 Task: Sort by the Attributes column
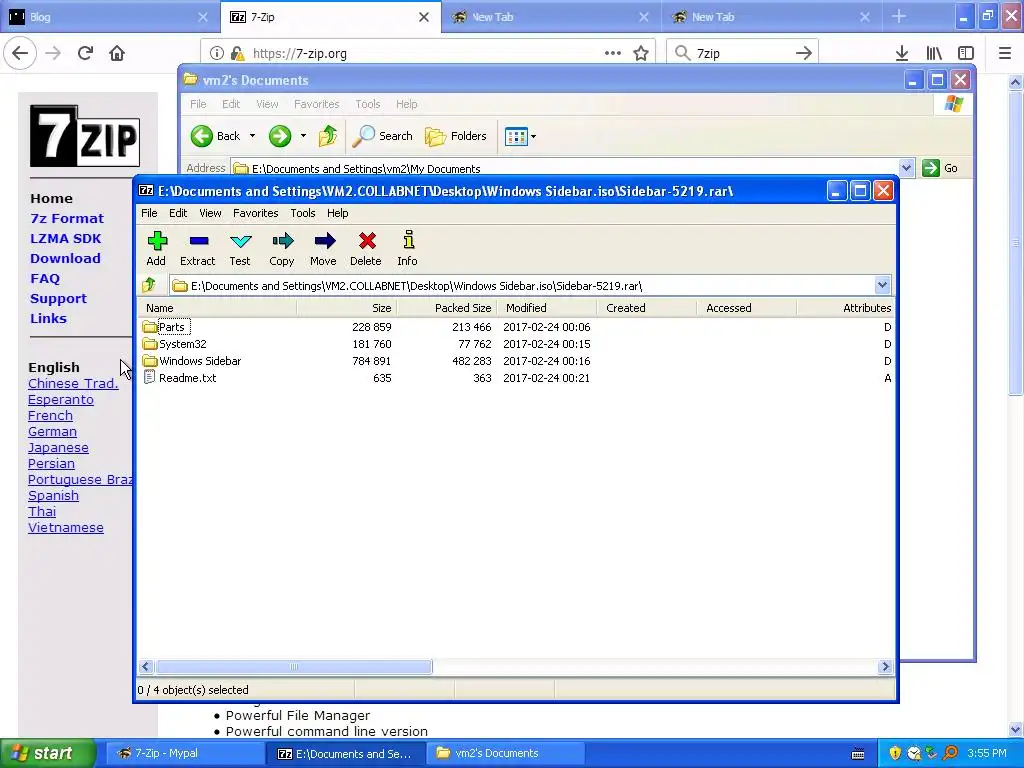pyautogui.click(x=846, y=308)
